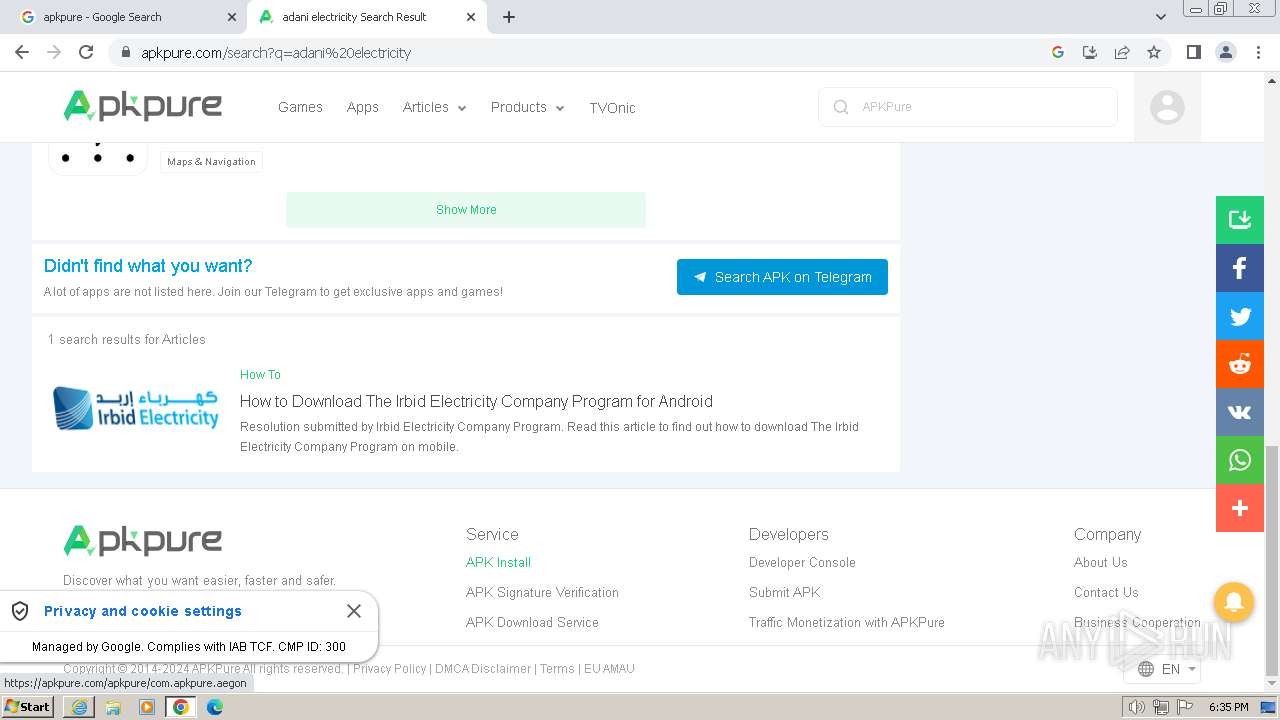Screen dimensions: 1280x720
Task: Open Contact Us link
Action: point(1106,592)
